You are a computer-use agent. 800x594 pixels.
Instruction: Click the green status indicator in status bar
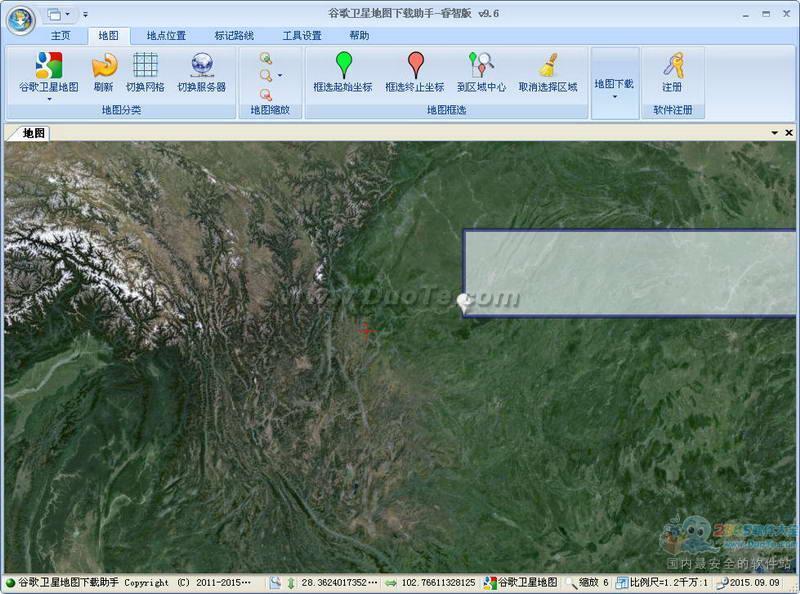pyautogui.click(x=10, y=583)
